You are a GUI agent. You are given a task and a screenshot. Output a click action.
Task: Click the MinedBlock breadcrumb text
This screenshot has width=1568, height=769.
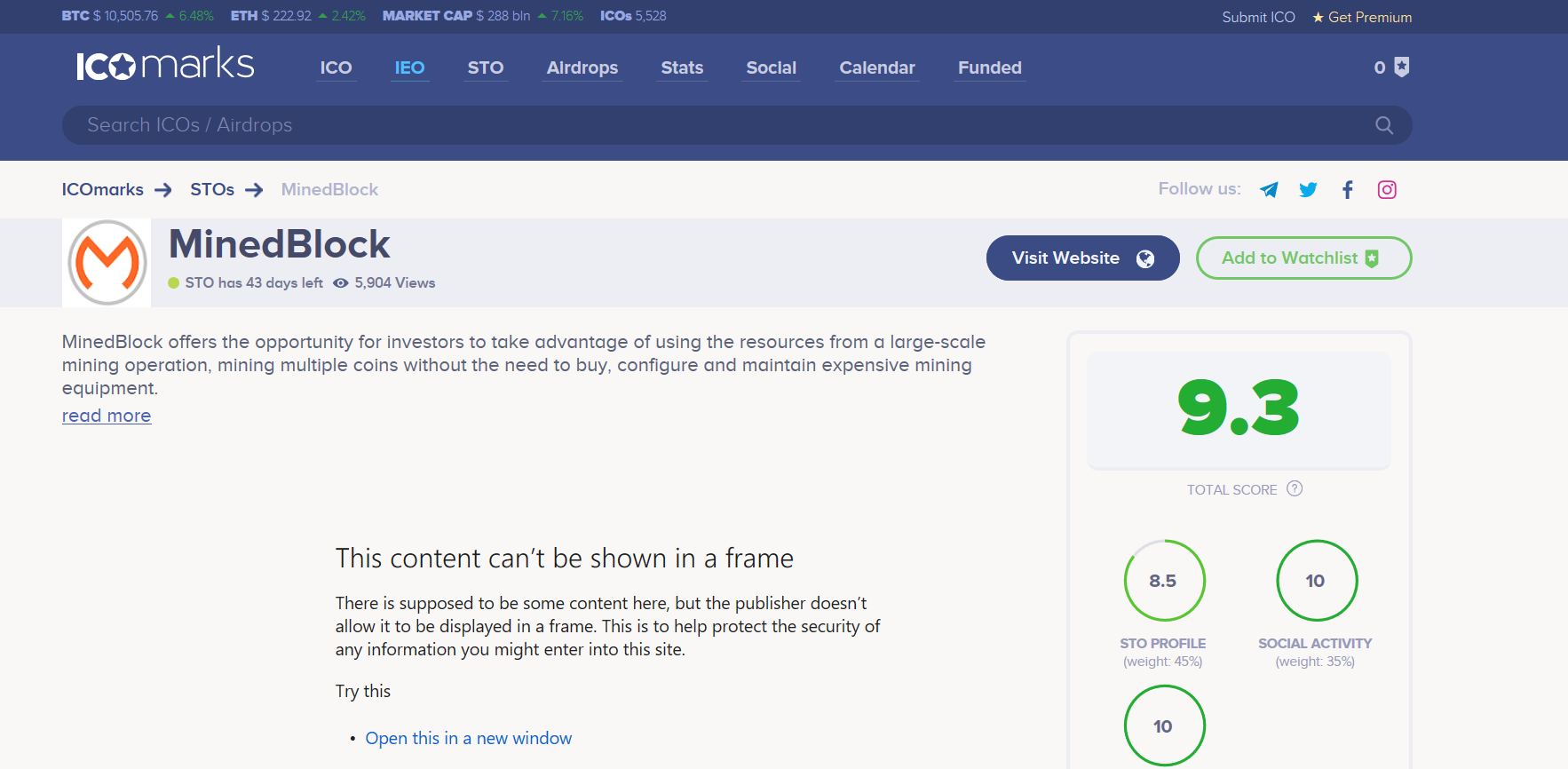[329, 189]
